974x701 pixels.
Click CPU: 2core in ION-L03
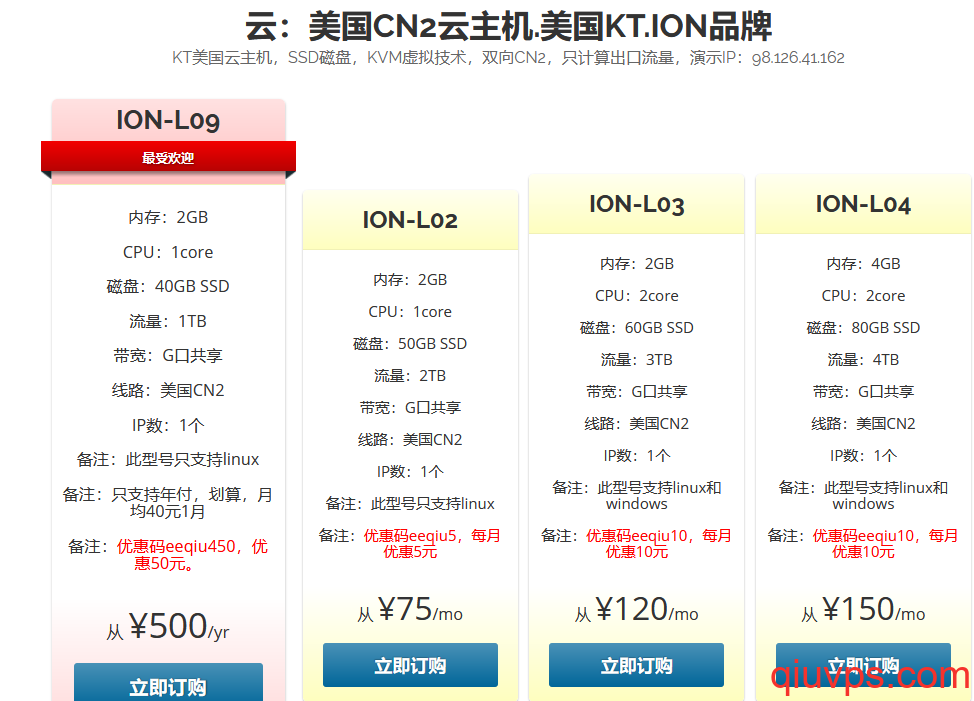[636, 296]
